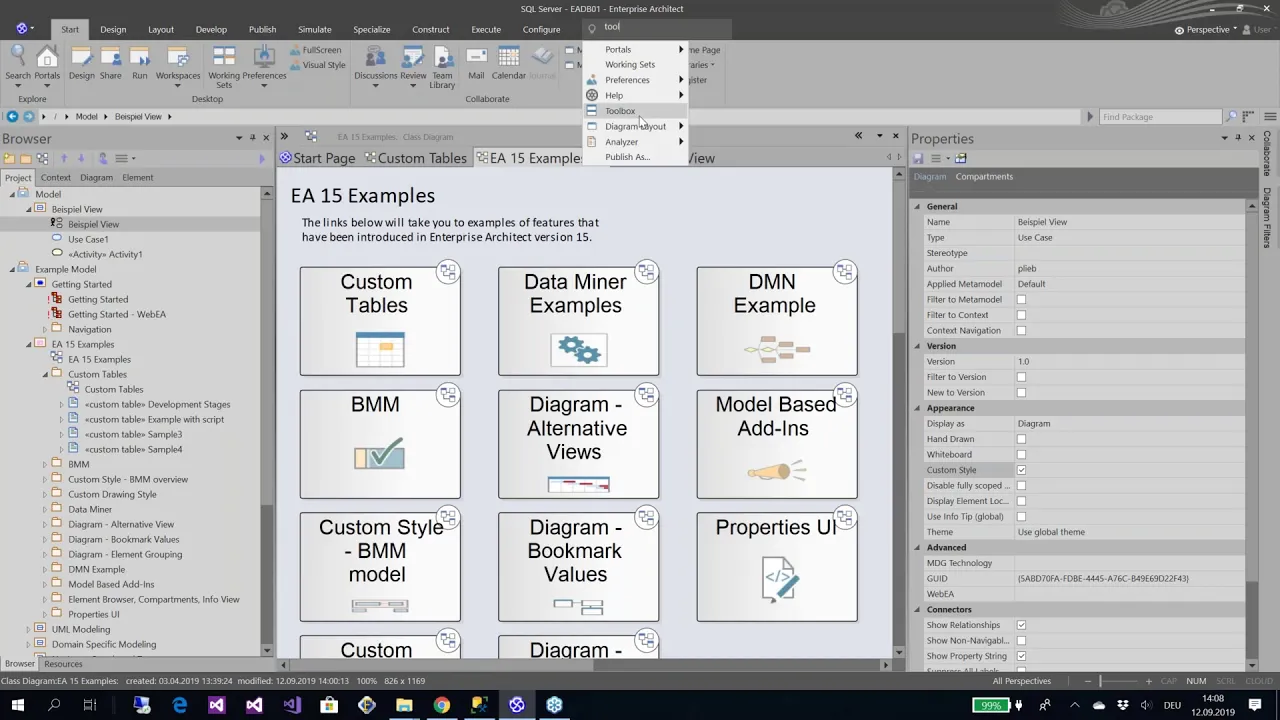Screen dimensions: 1280x720
Task: Uncheck the Show Relationships checkbox
Action: [x=1021, y=625]
